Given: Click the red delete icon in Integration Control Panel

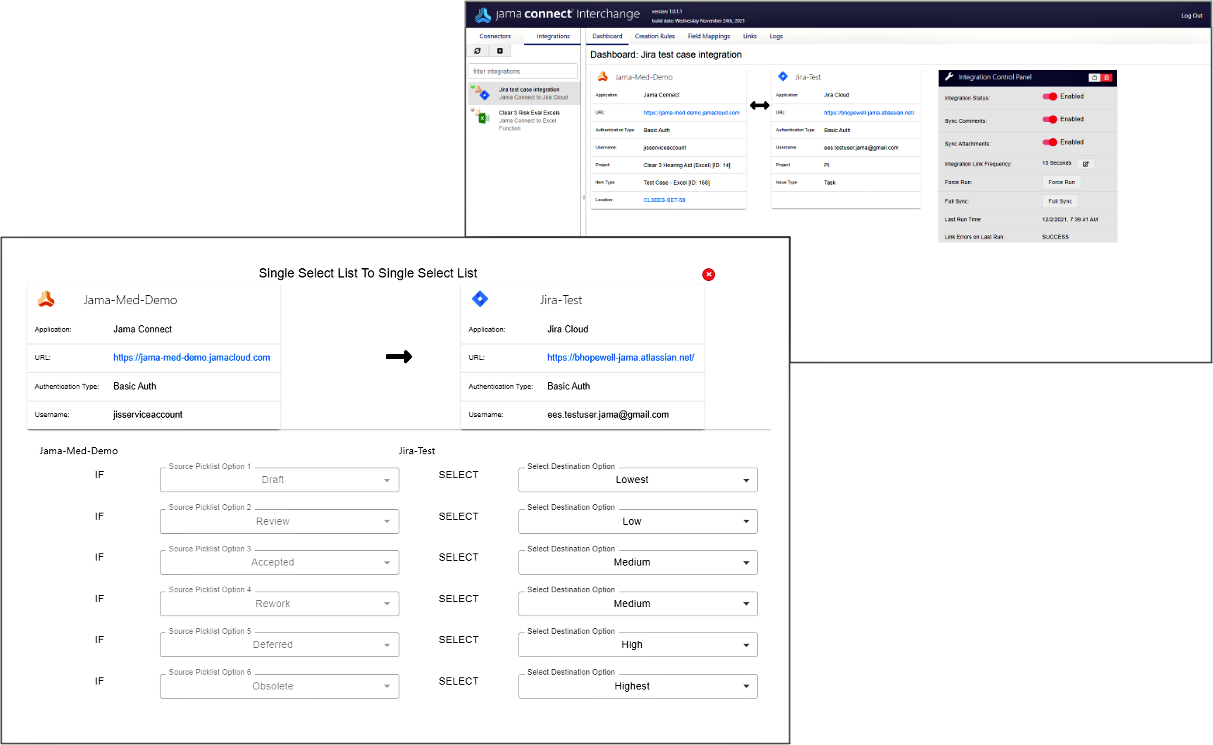Looking at the screenshot, I should (1107, 77).
